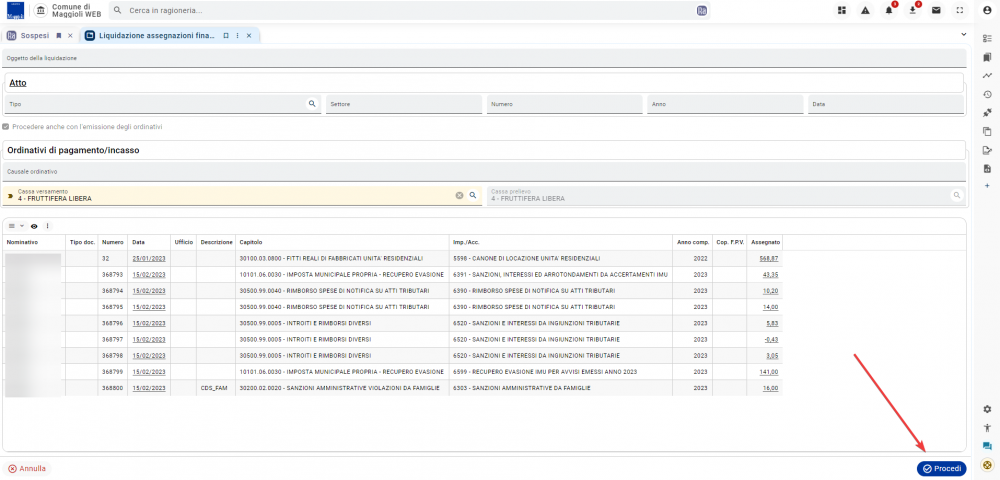Viewport: 1000px width, 480px height.
Task: Click the cookie icon at sidebar bottom
Action: point(987,465)
